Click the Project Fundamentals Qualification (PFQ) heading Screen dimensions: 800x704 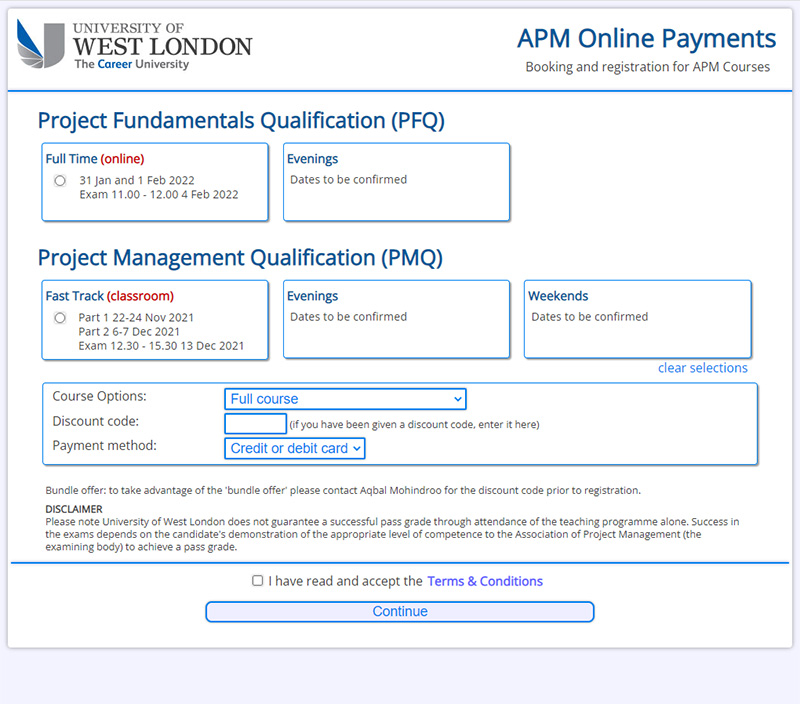241,121
